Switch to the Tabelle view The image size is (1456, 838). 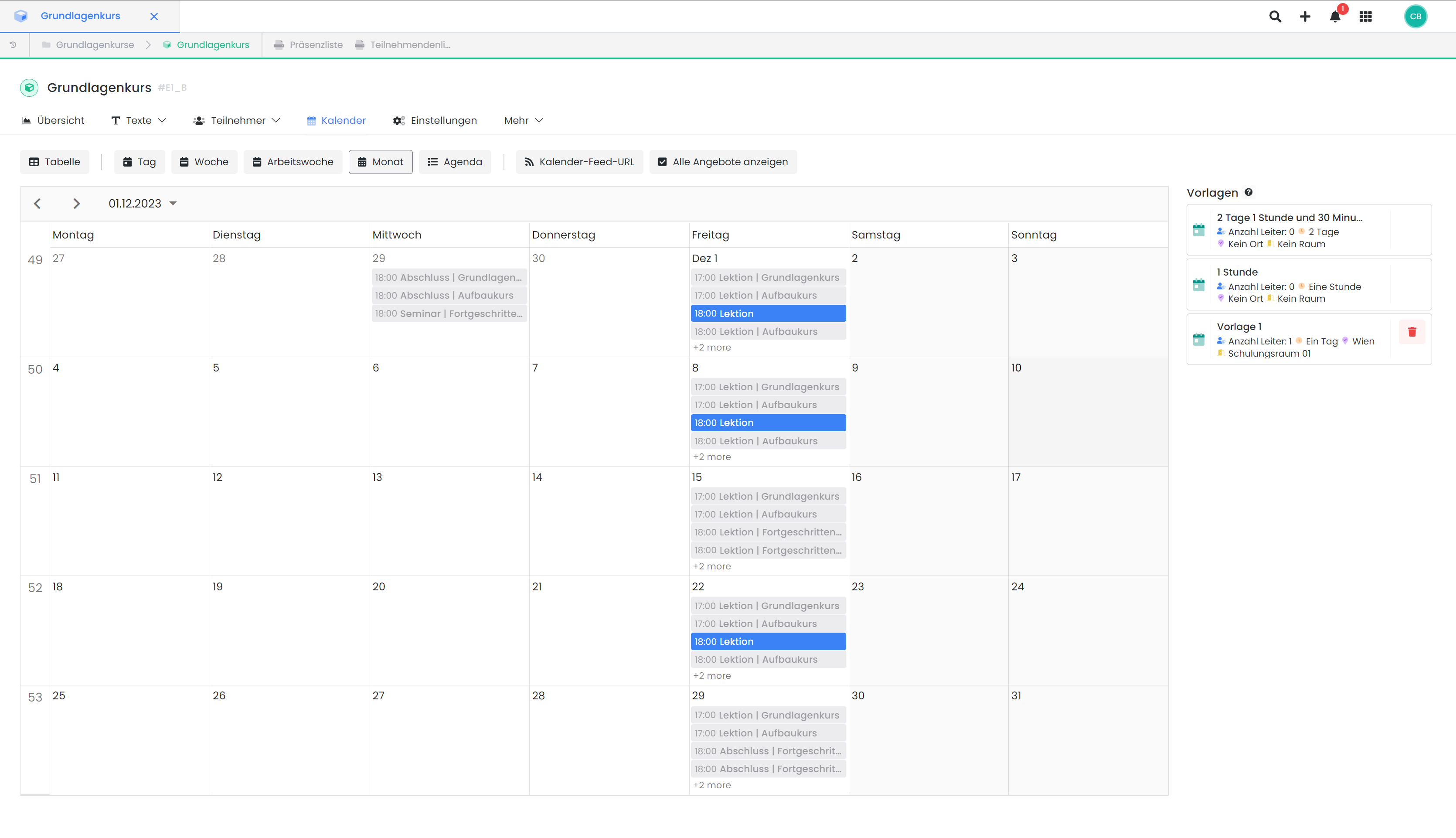tap(54, 162)
